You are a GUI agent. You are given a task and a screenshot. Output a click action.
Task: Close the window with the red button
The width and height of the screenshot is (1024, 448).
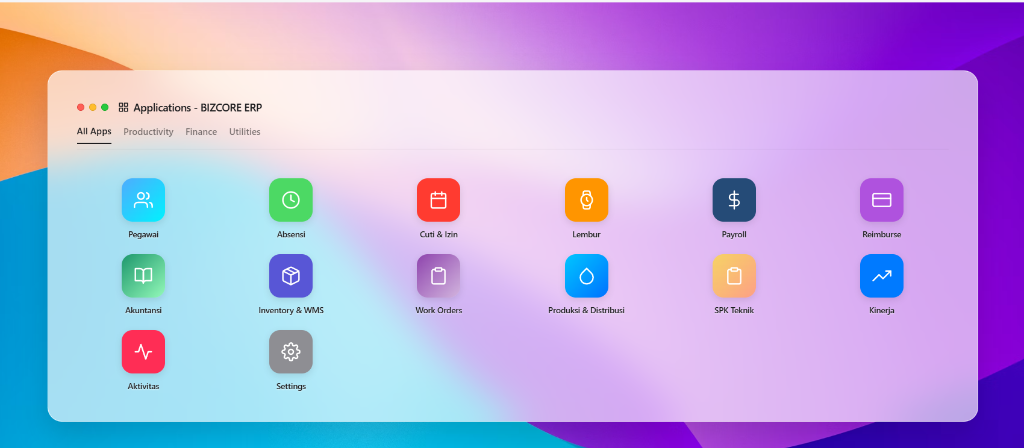(x=81, y=108)
